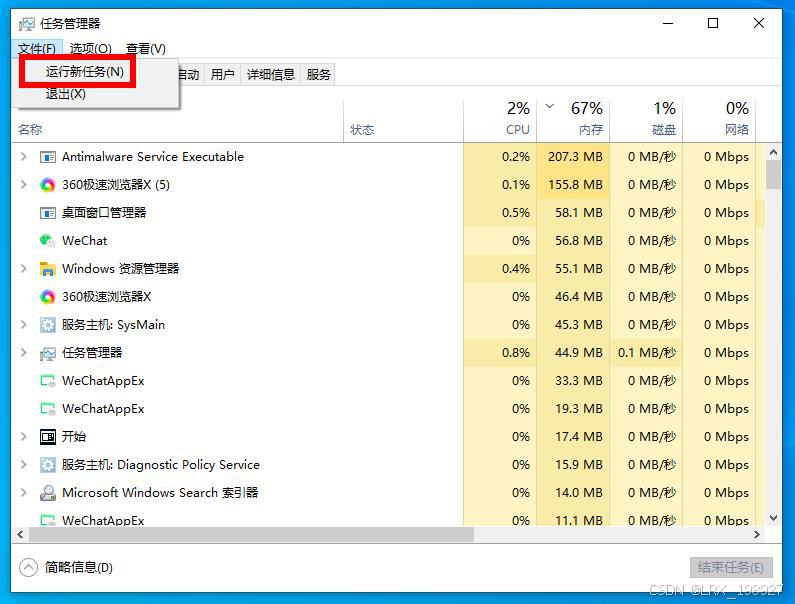
Task: Click the 服务主机: SysMain gear icon
Action: pos(48,325)
